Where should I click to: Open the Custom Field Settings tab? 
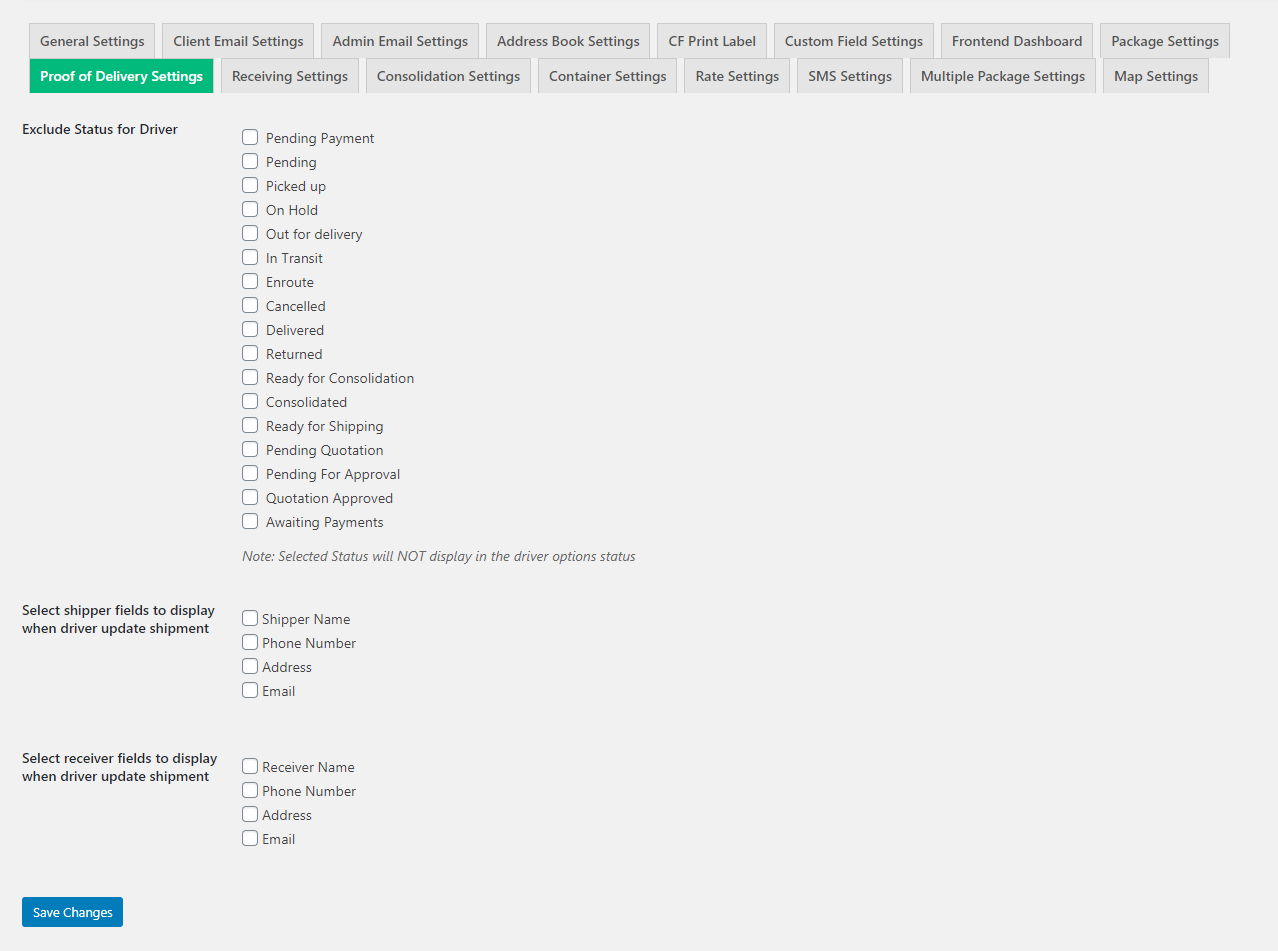click(853, 41)
